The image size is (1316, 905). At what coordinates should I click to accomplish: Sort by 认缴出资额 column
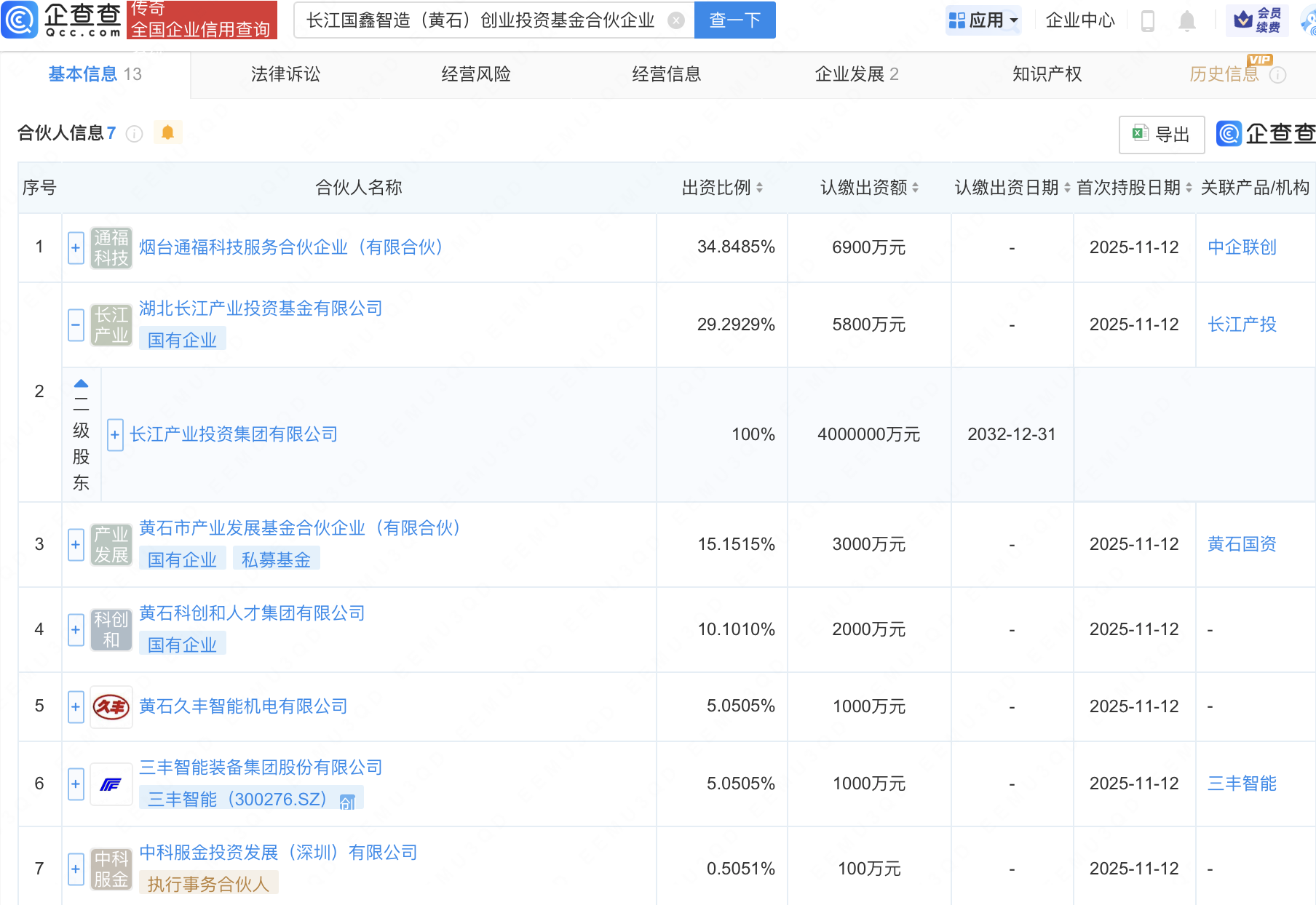(915, 188)
